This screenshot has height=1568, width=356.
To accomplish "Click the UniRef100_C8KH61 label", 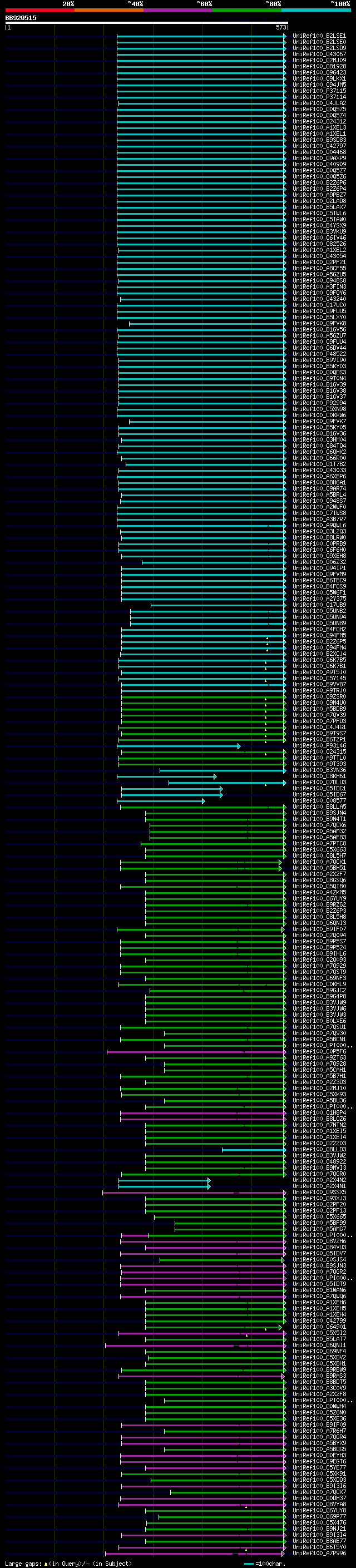I will [319, 776].
